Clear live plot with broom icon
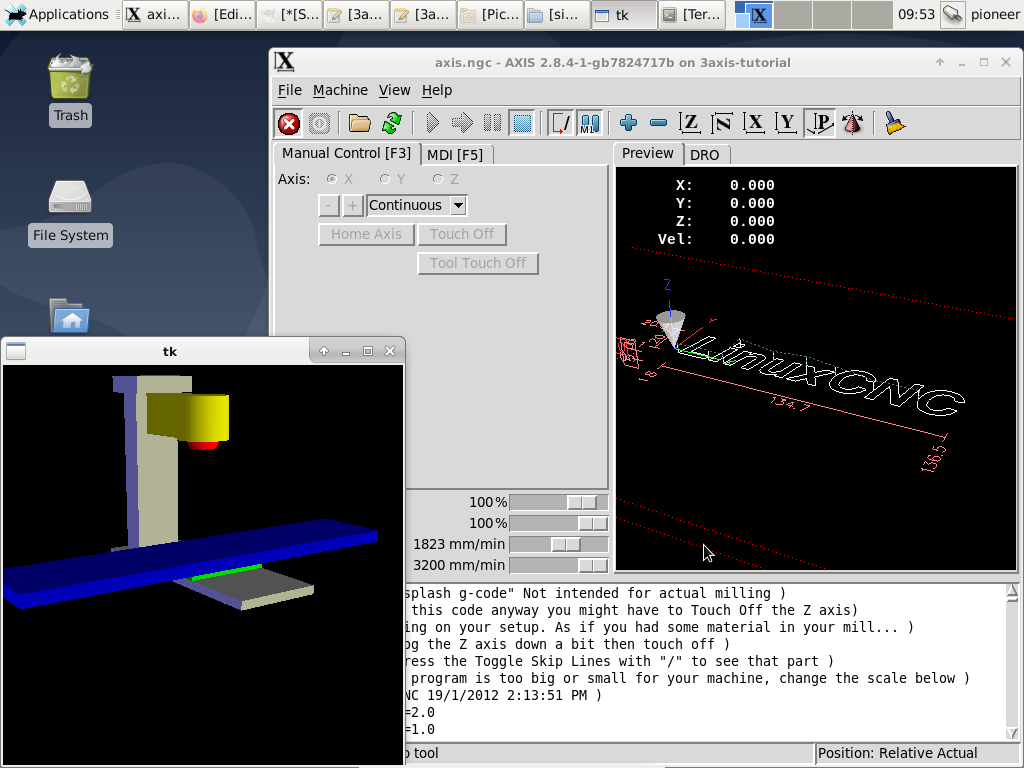Screen dimensions: 1024x768 point(895,123)
